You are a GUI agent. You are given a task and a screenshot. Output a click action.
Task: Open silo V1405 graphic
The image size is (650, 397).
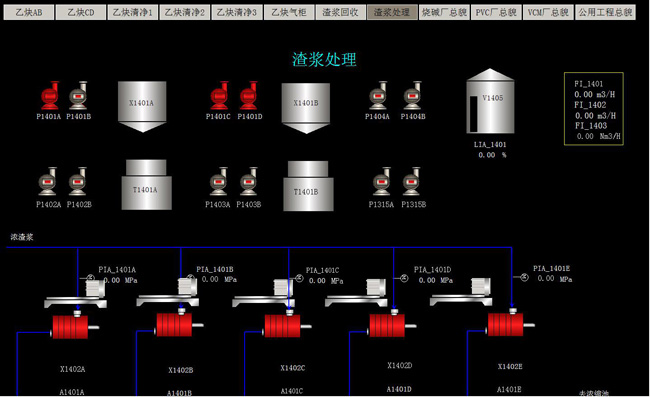[x=490, y=101]
